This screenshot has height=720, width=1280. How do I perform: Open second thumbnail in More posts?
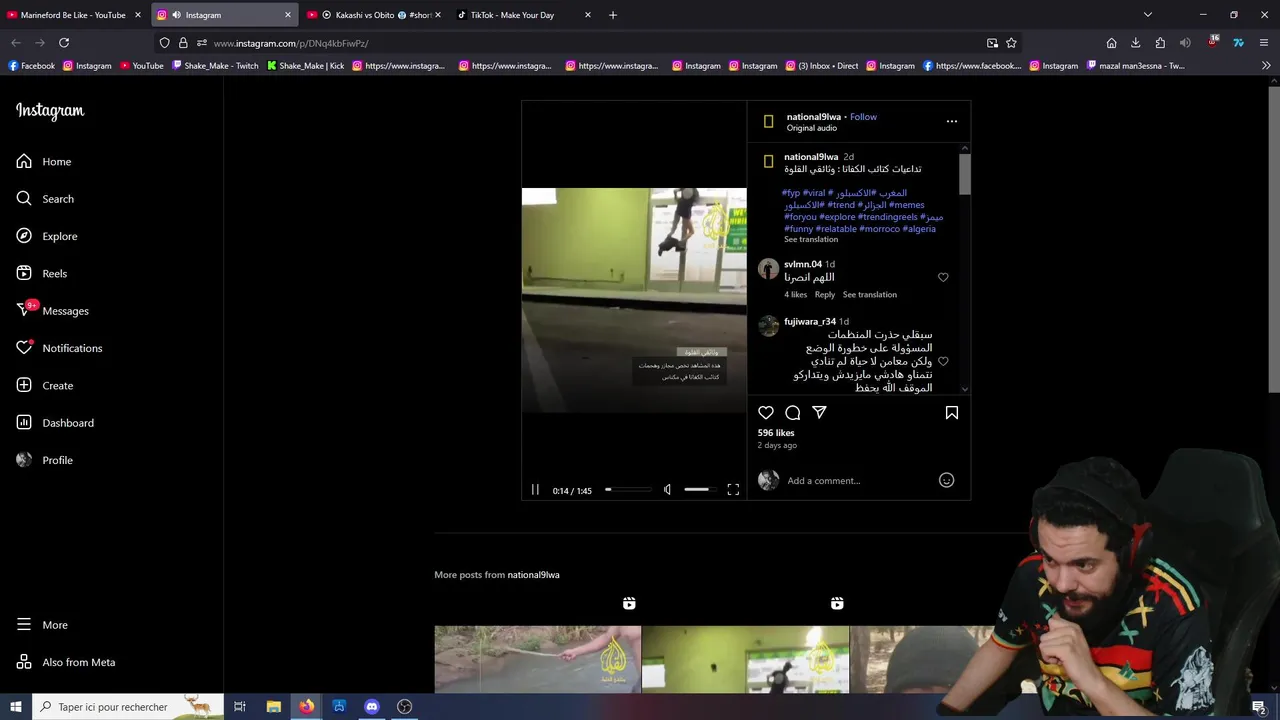coord(745,659)
